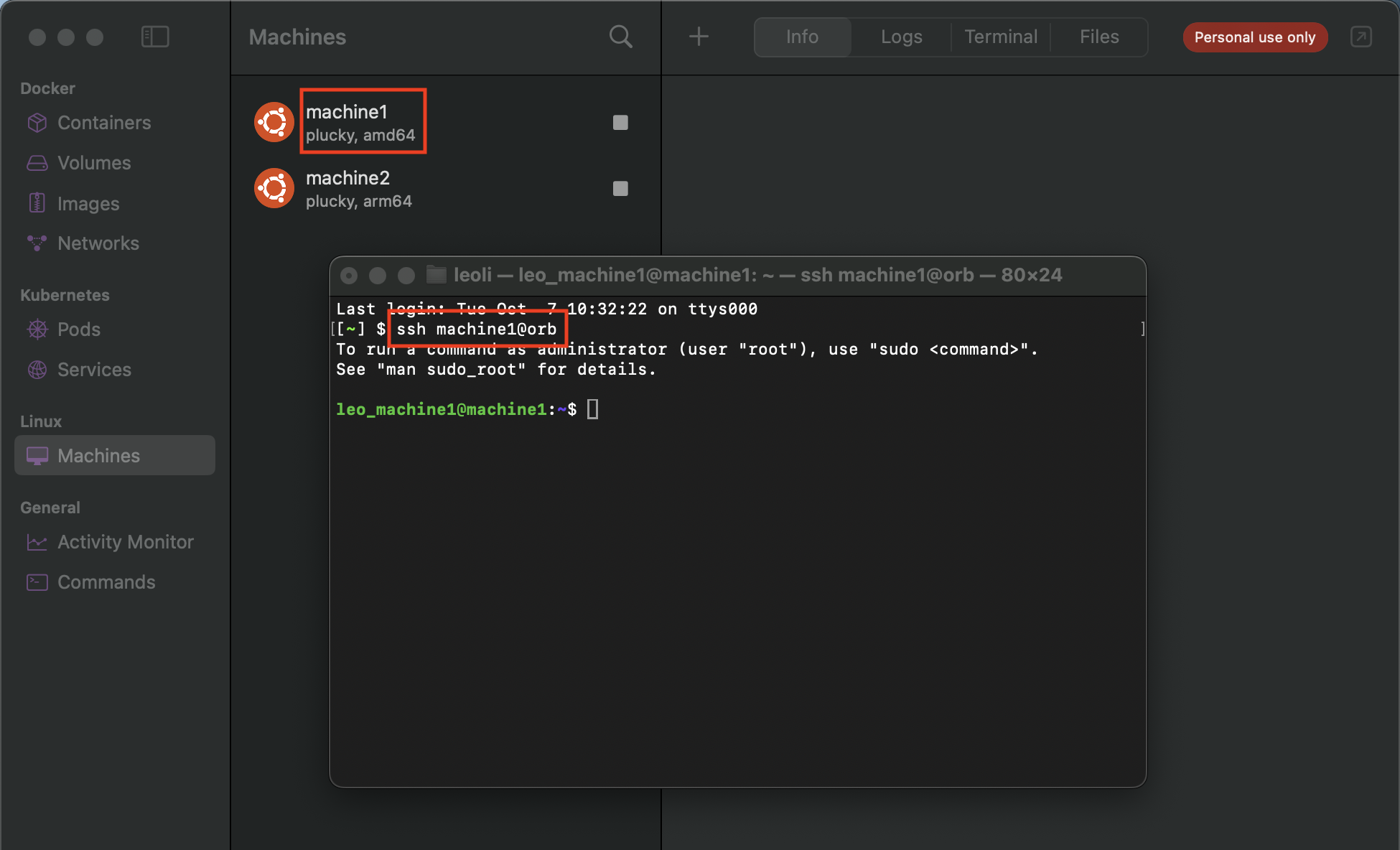Viewport: 1400px width, 850px height.
Task: Click the search magnifier in Machines
Action: click(x=620, y=37)
